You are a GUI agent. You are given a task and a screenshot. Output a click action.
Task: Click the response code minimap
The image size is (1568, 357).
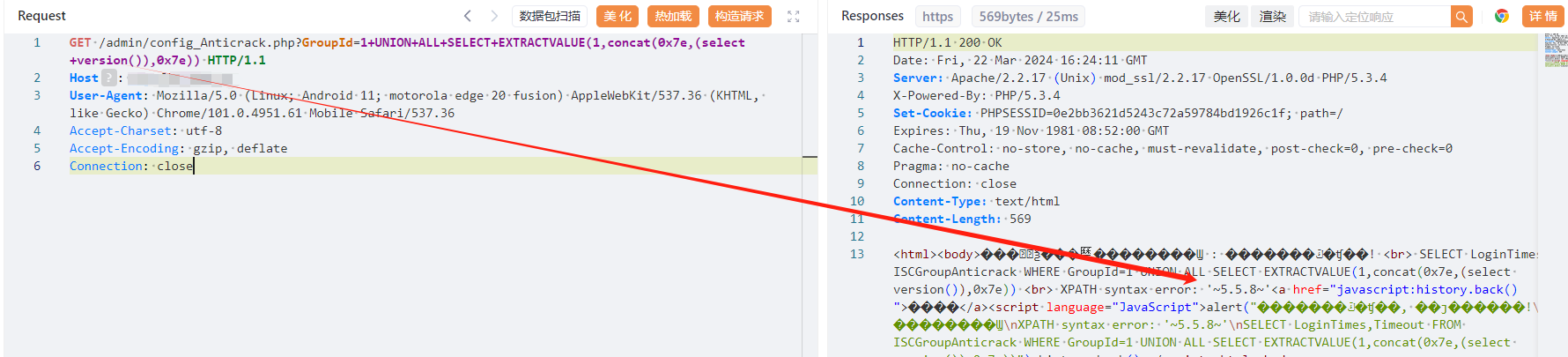click(1556, 50)
